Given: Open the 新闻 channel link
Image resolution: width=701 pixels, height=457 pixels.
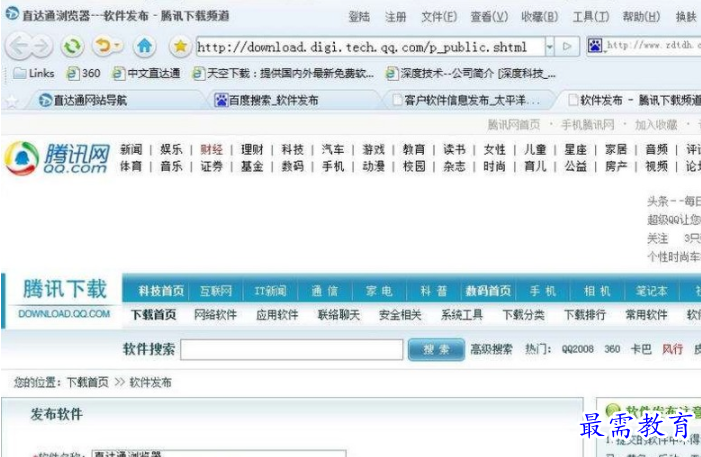Looking at the screenshot, I should pos(131,149).
